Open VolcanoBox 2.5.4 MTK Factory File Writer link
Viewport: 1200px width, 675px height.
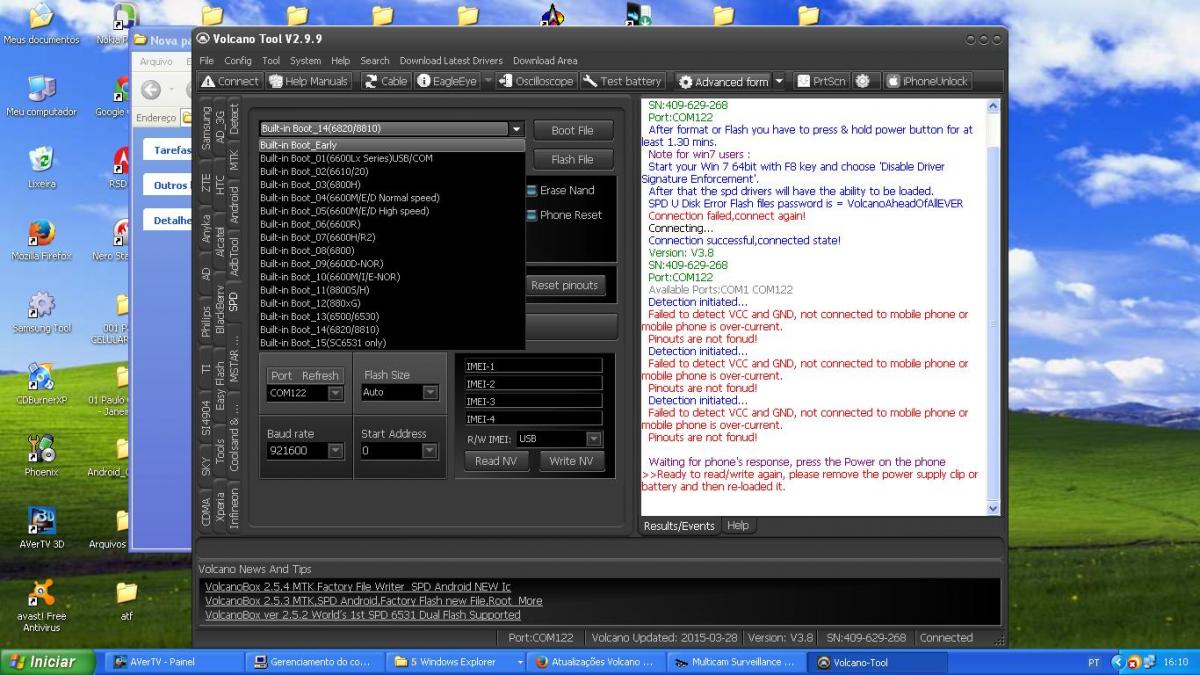click(x=358, y=586)
